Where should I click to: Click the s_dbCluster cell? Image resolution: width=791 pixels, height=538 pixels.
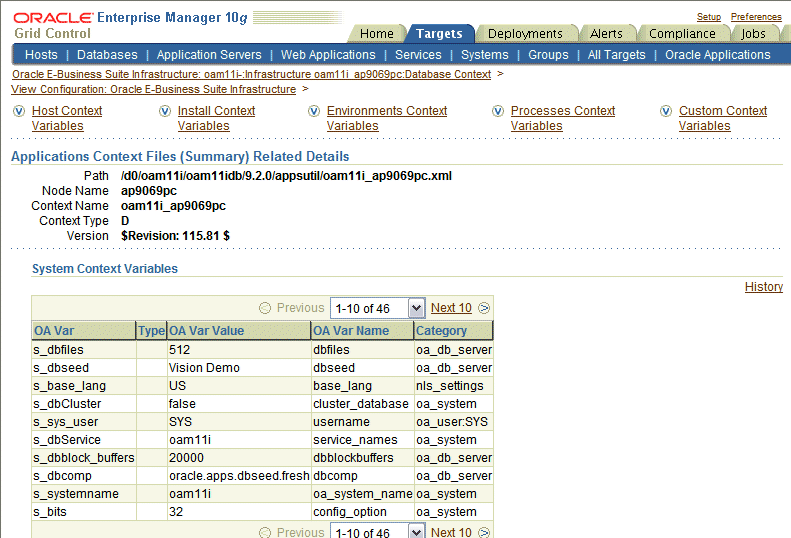coord(84,404)
